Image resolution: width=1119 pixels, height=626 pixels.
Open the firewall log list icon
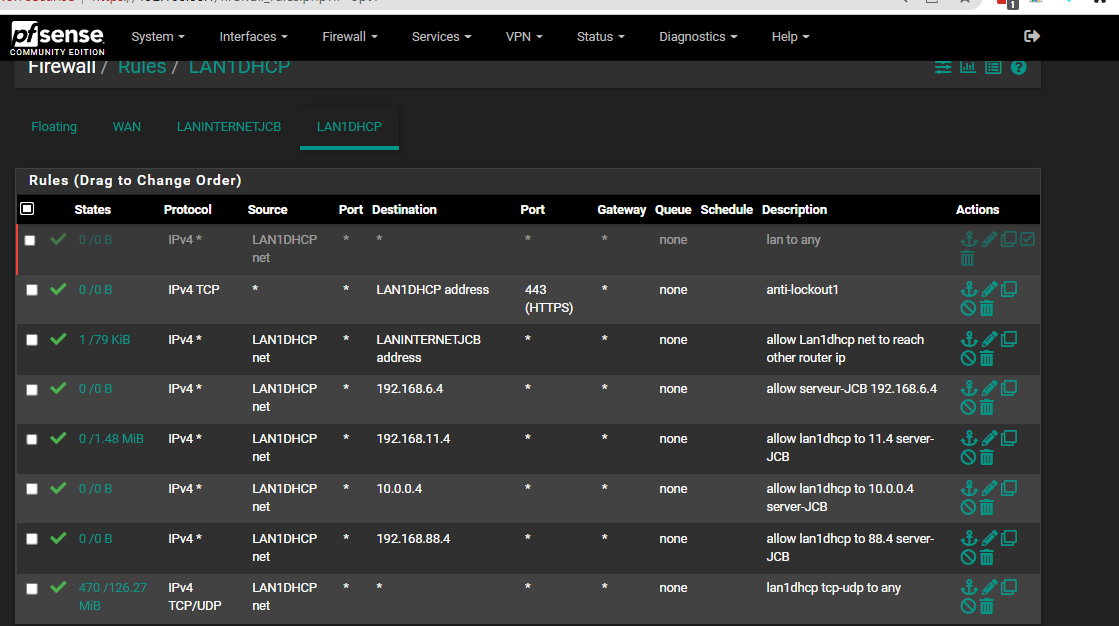[x=993, y=67]
